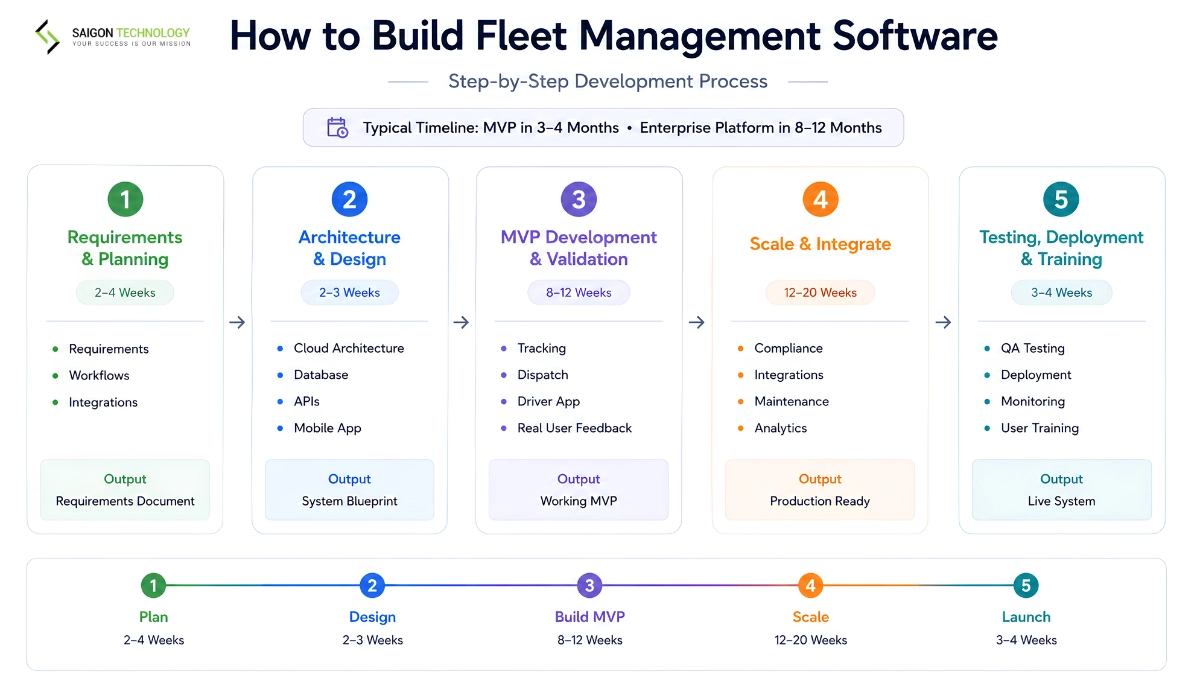Select the Analytics bullet item
The height and width of the screenshot is (675, 1200).
point(772,428)
